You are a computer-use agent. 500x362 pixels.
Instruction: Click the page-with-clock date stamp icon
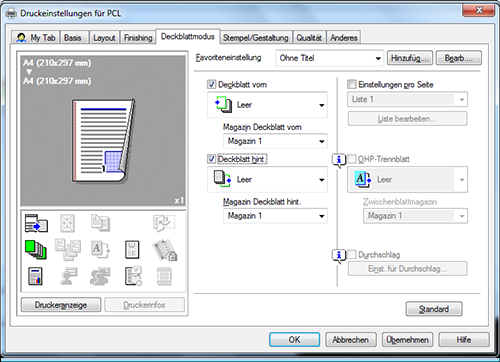point(134,276)
